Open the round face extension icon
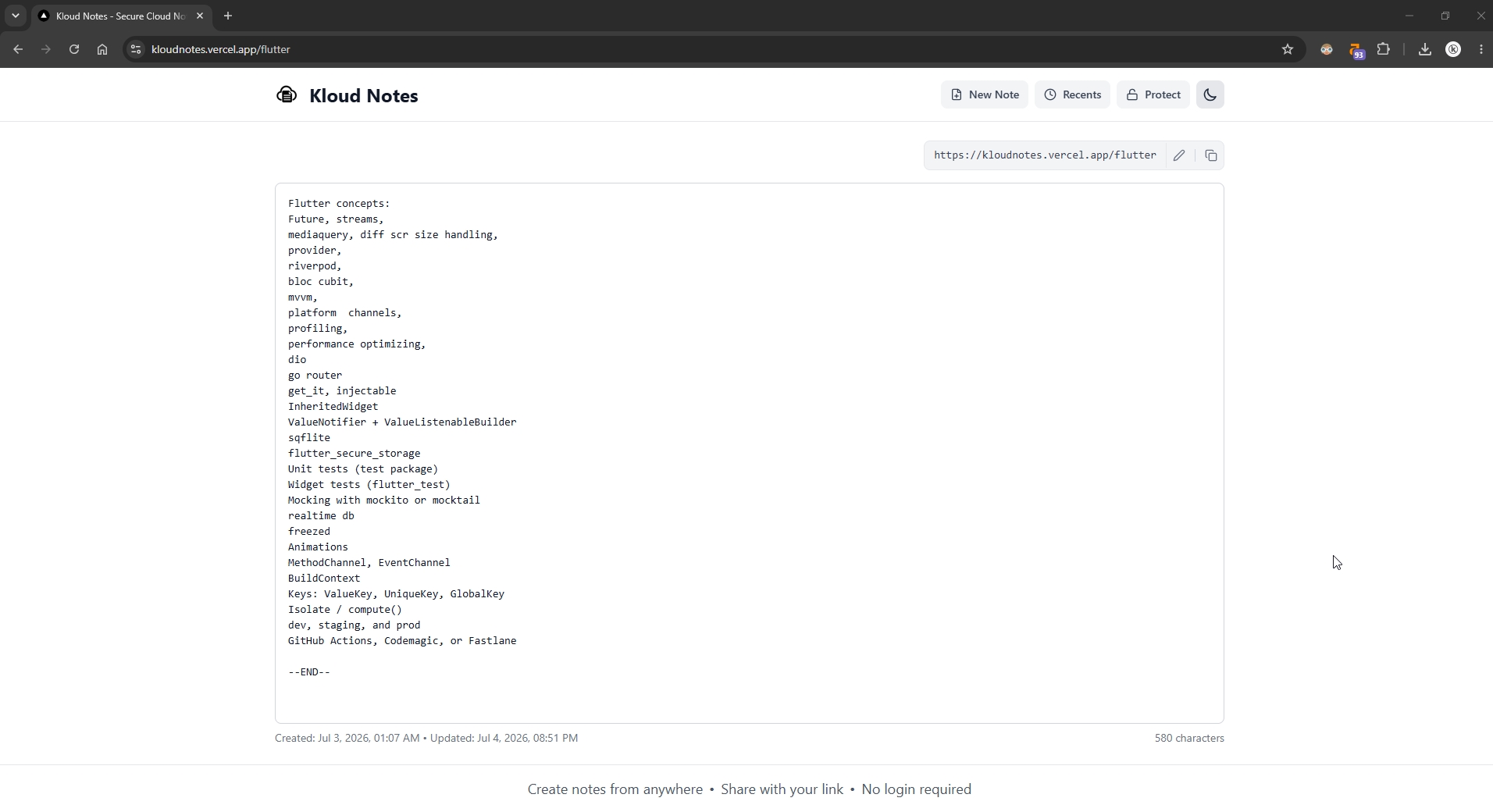Image resolution: width=1493 pixels, height=812 pixels. [x=1327, y=49]
